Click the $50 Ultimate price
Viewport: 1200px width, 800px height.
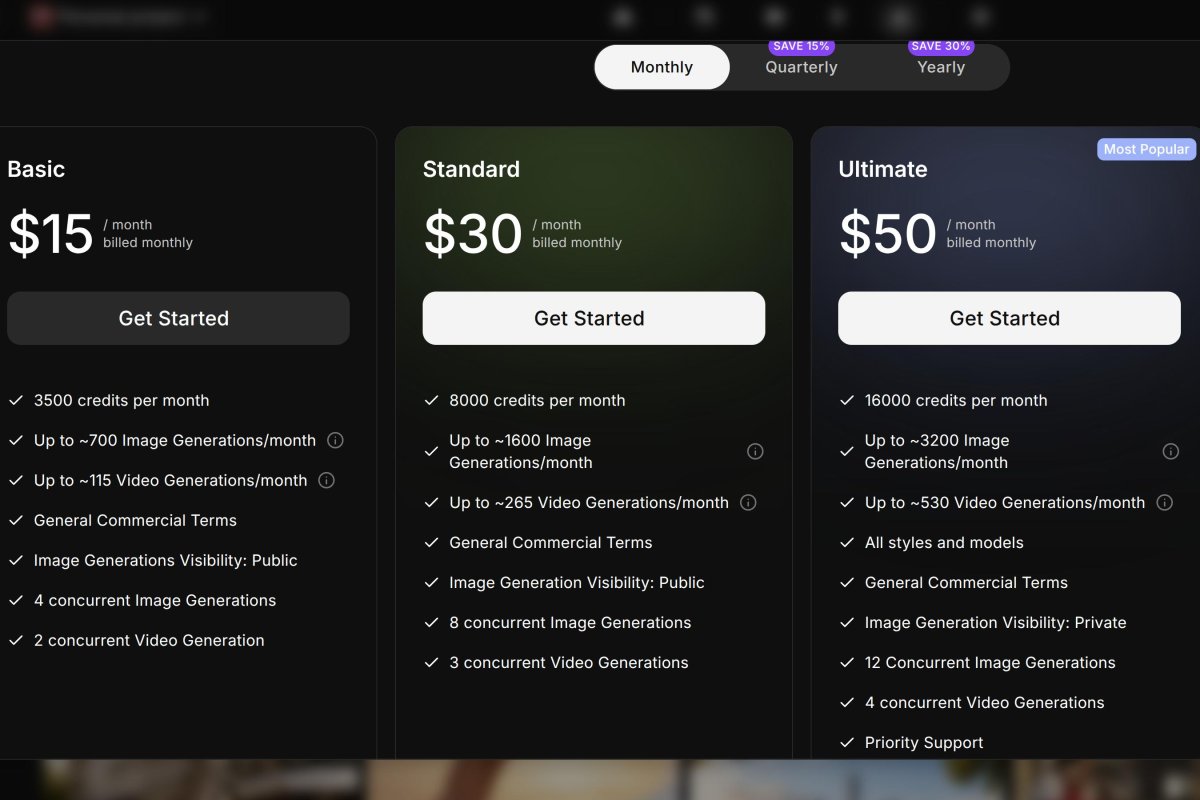pyautogui.click(x=887, y=234)
